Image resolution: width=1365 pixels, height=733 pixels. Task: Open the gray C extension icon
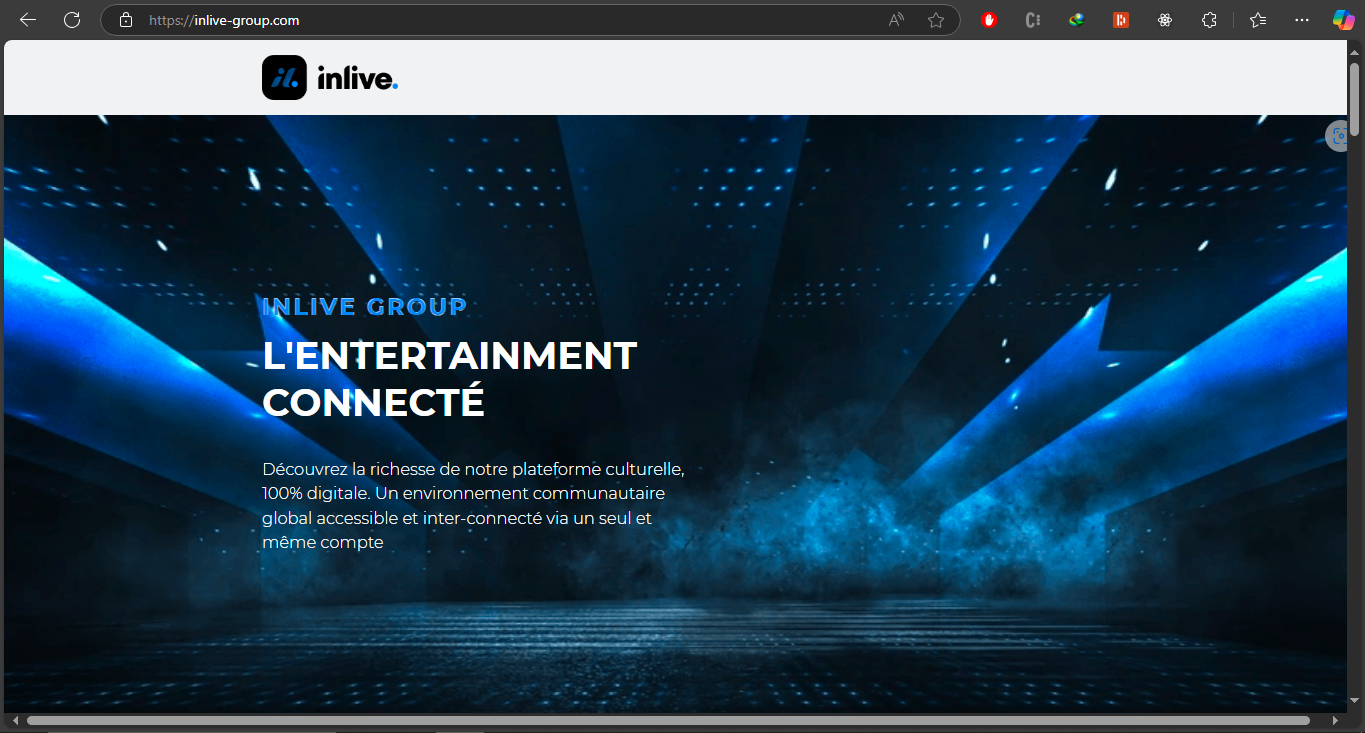1034,20
